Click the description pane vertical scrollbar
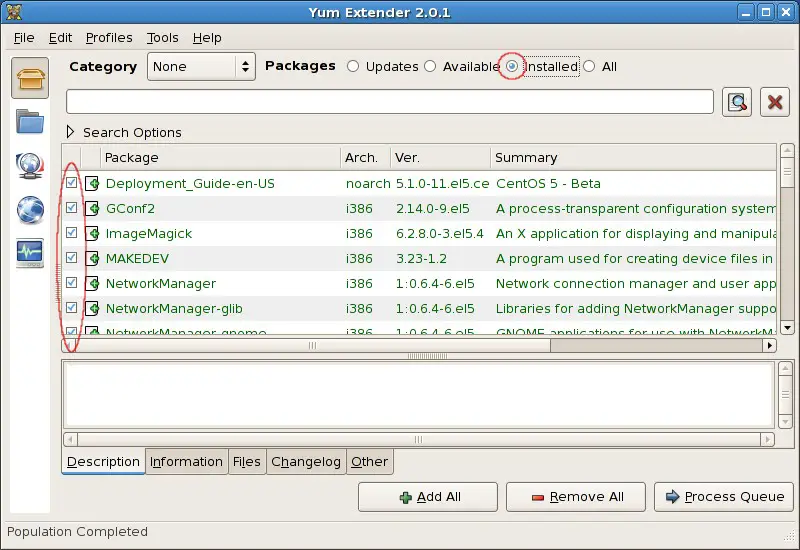800x550 pixels. pyautogui.click(x=785, y=394)
